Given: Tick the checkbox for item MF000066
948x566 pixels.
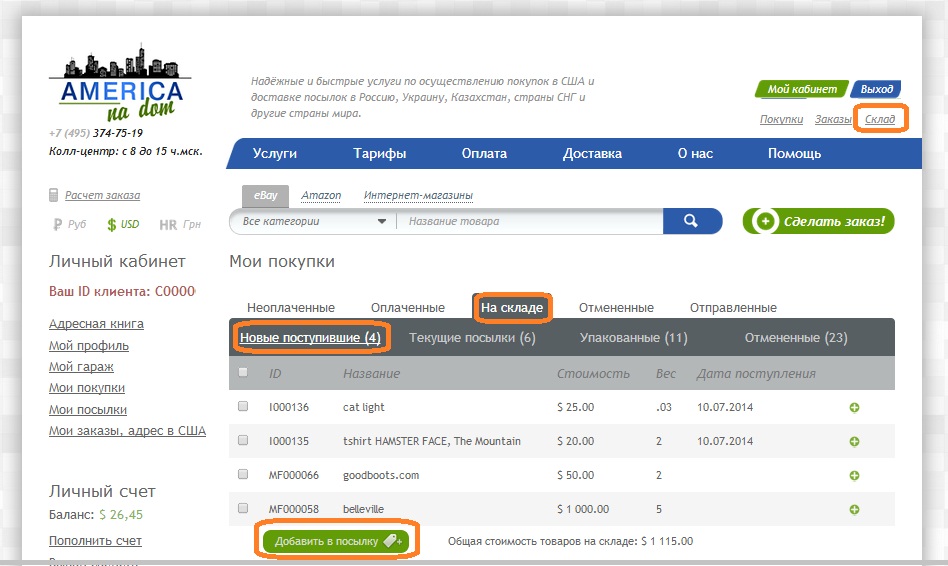Looking at the screenshot, I should [x=243, y=474].
